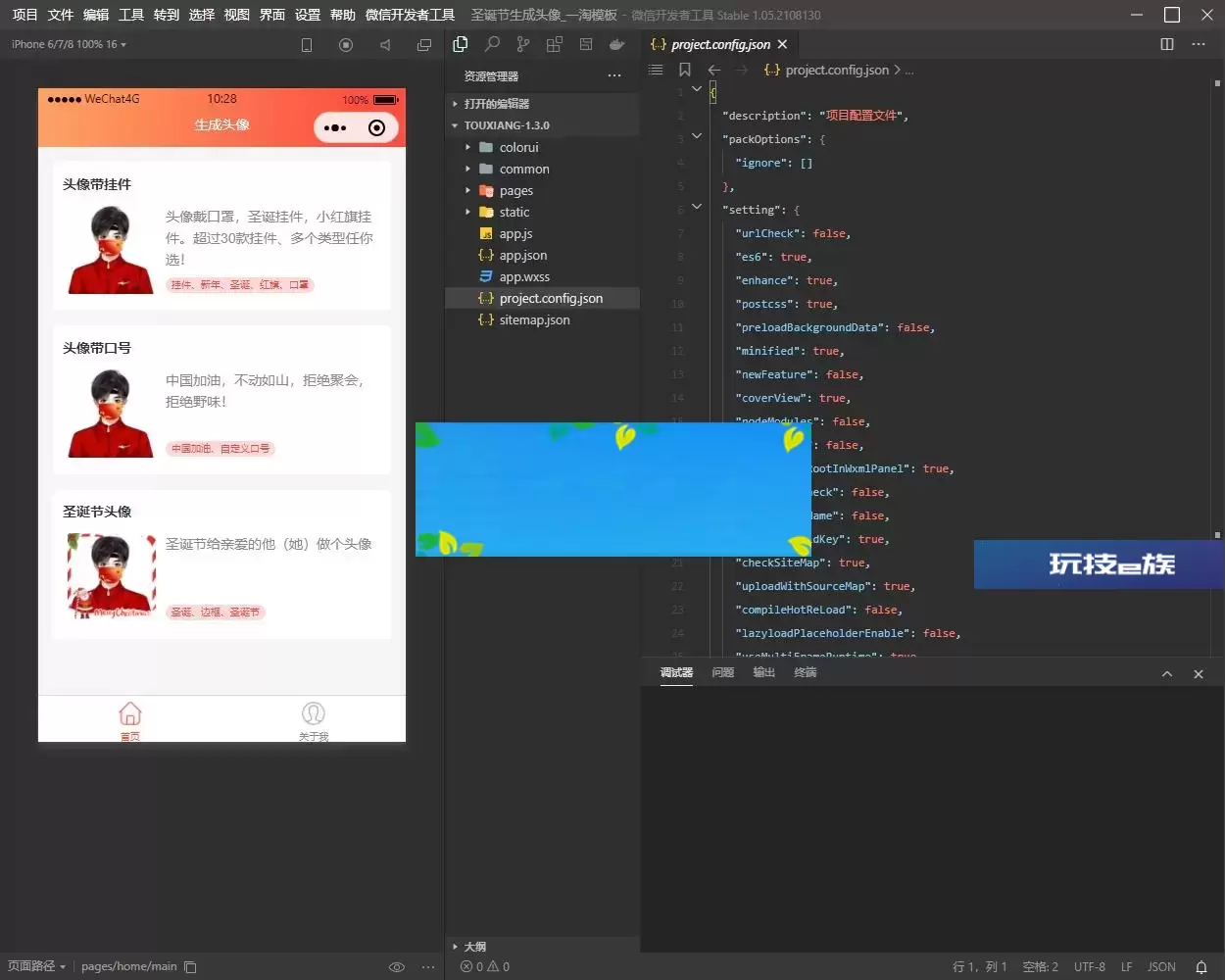This screenshot has height=980, width=1225.
Task: Open the 微信开发者工具 menu
Action: (410, 15)
